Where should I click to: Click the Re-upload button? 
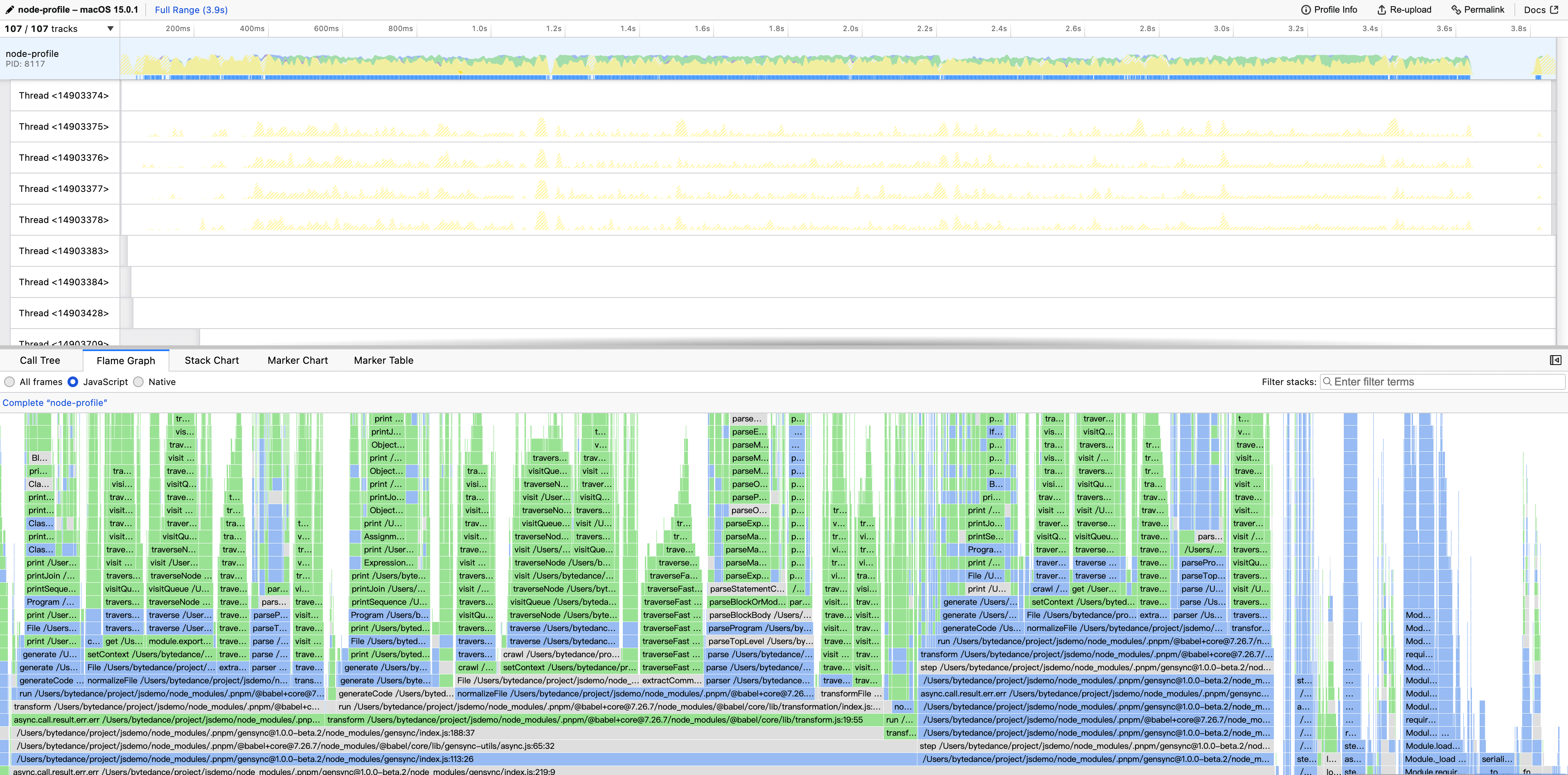(1404, 10)
